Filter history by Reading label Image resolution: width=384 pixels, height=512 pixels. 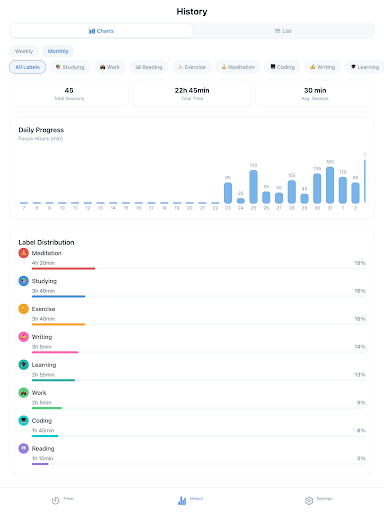(x=149, y=67)
